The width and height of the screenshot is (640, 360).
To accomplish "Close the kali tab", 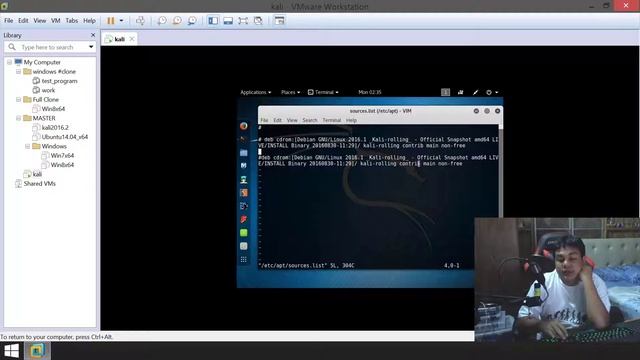I will [x=131, y=39].
